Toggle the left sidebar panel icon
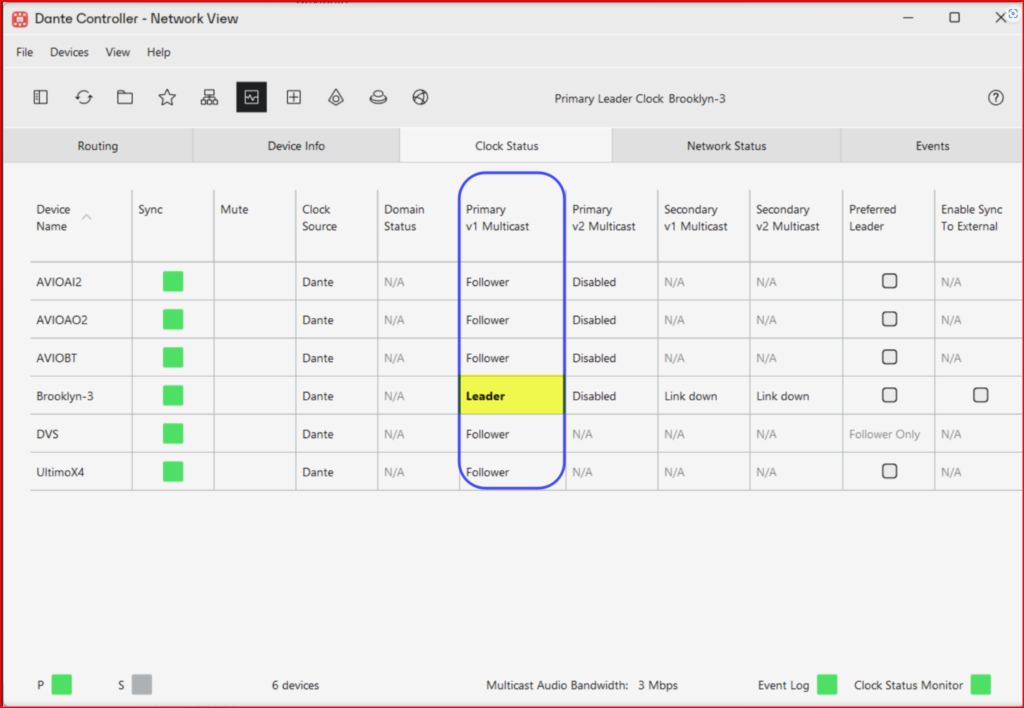This screenshot has height=708, width=1024. click(x=41, y=97)
